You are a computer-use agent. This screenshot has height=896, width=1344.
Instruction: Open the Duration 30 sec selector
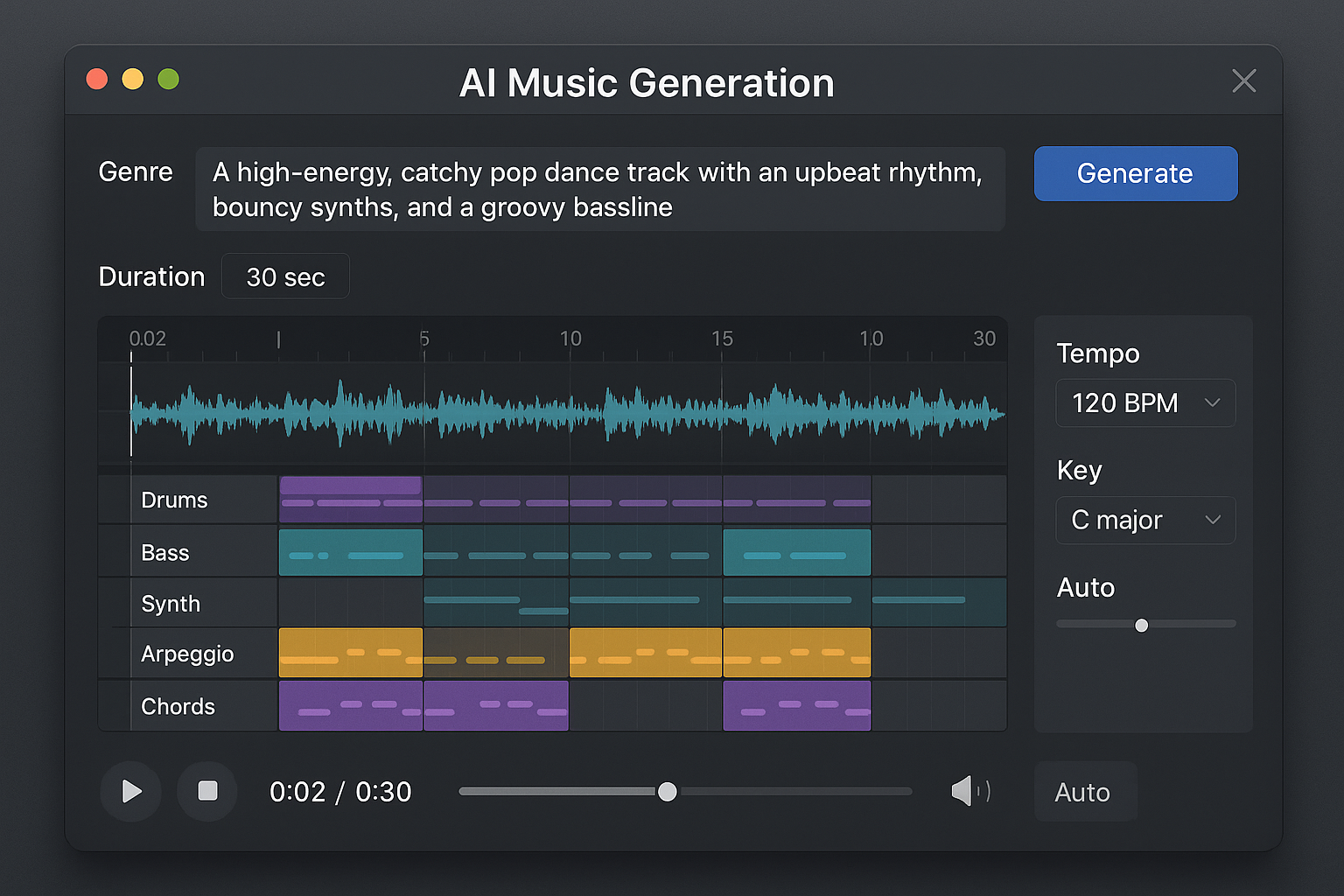coord(285,276)
